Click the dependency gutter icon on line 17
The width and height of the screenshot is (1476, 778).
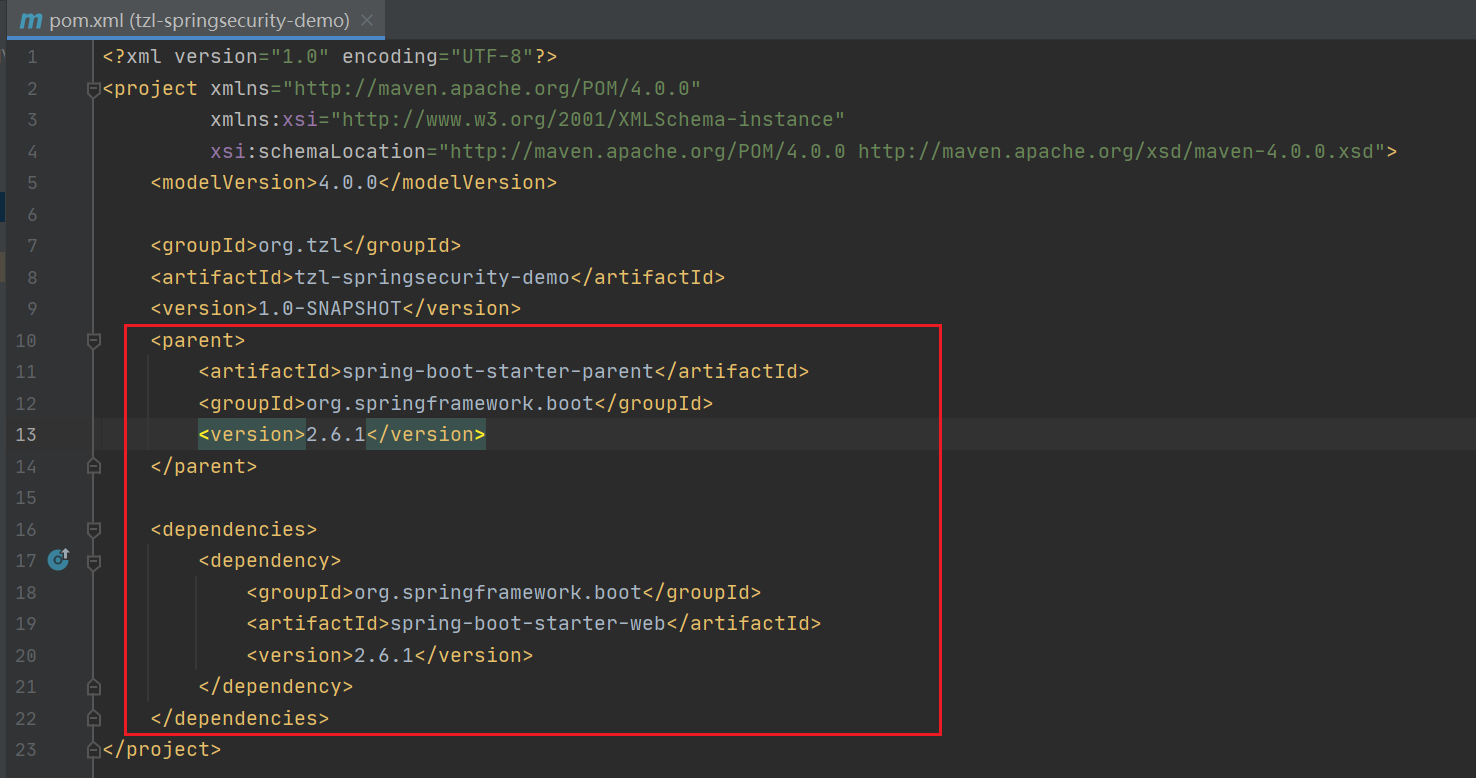point(59,560)
